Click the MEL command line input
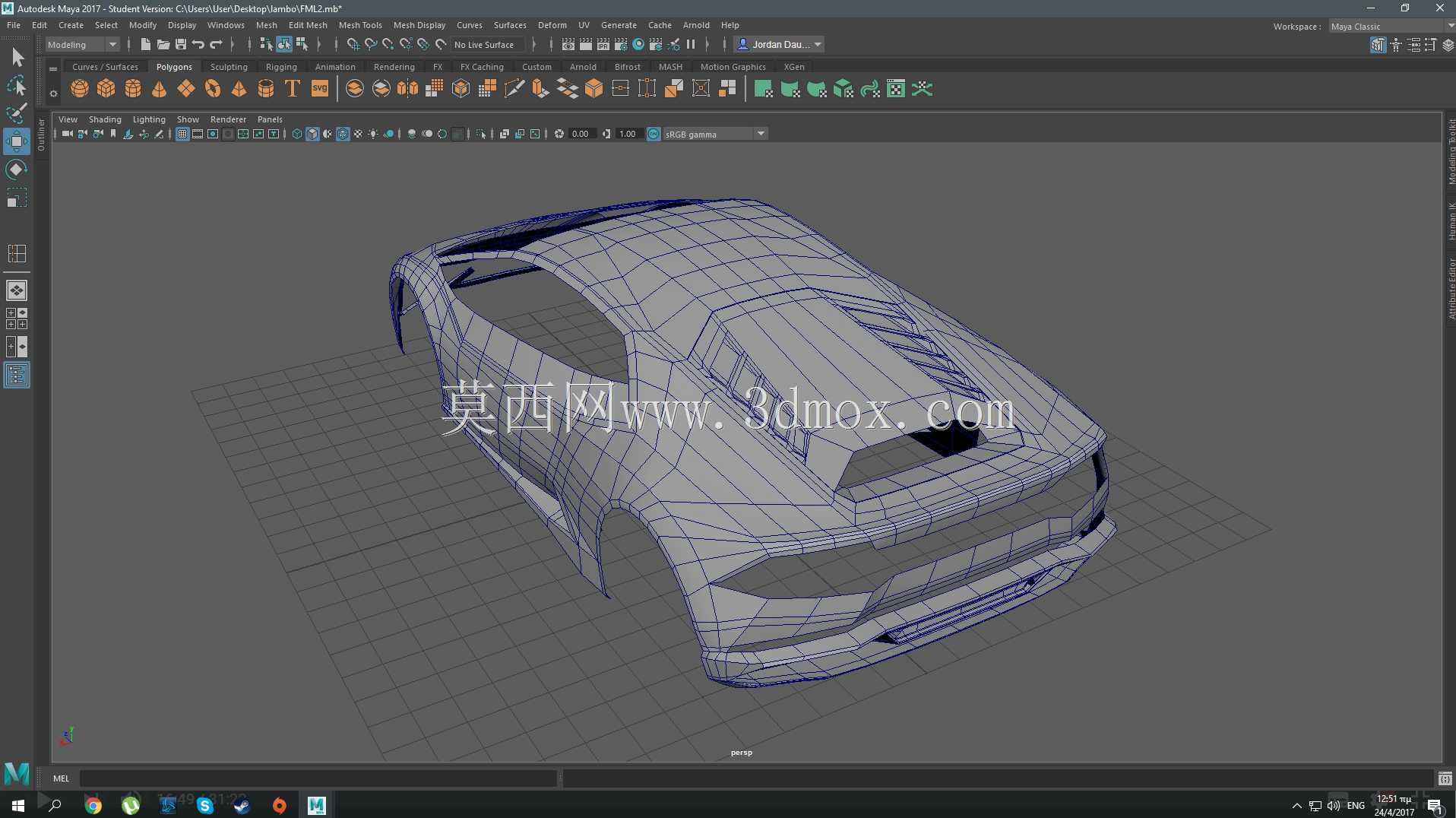 click(318, 778)
